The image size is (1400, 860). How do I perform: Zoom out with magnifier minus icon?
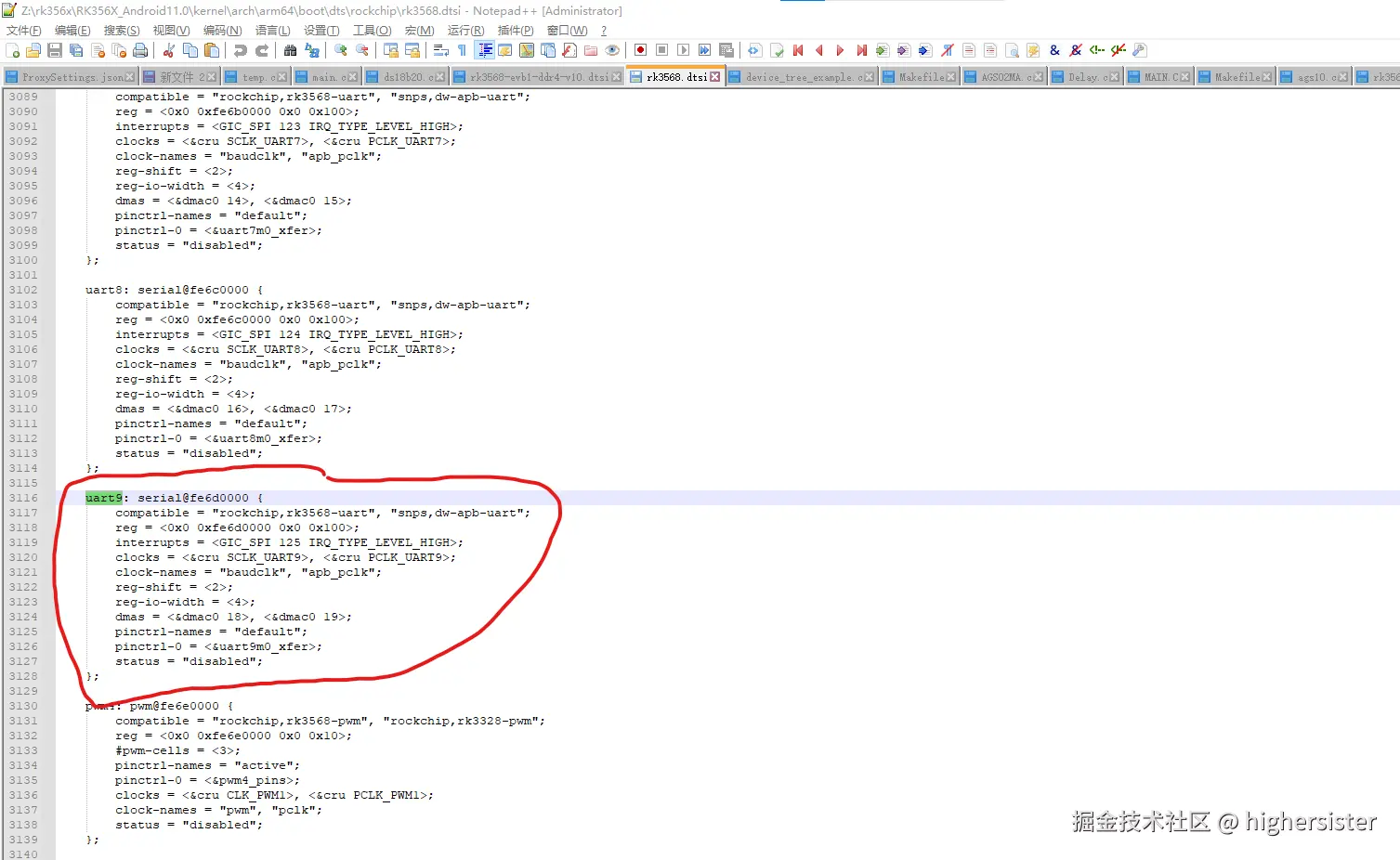(362, 50)
